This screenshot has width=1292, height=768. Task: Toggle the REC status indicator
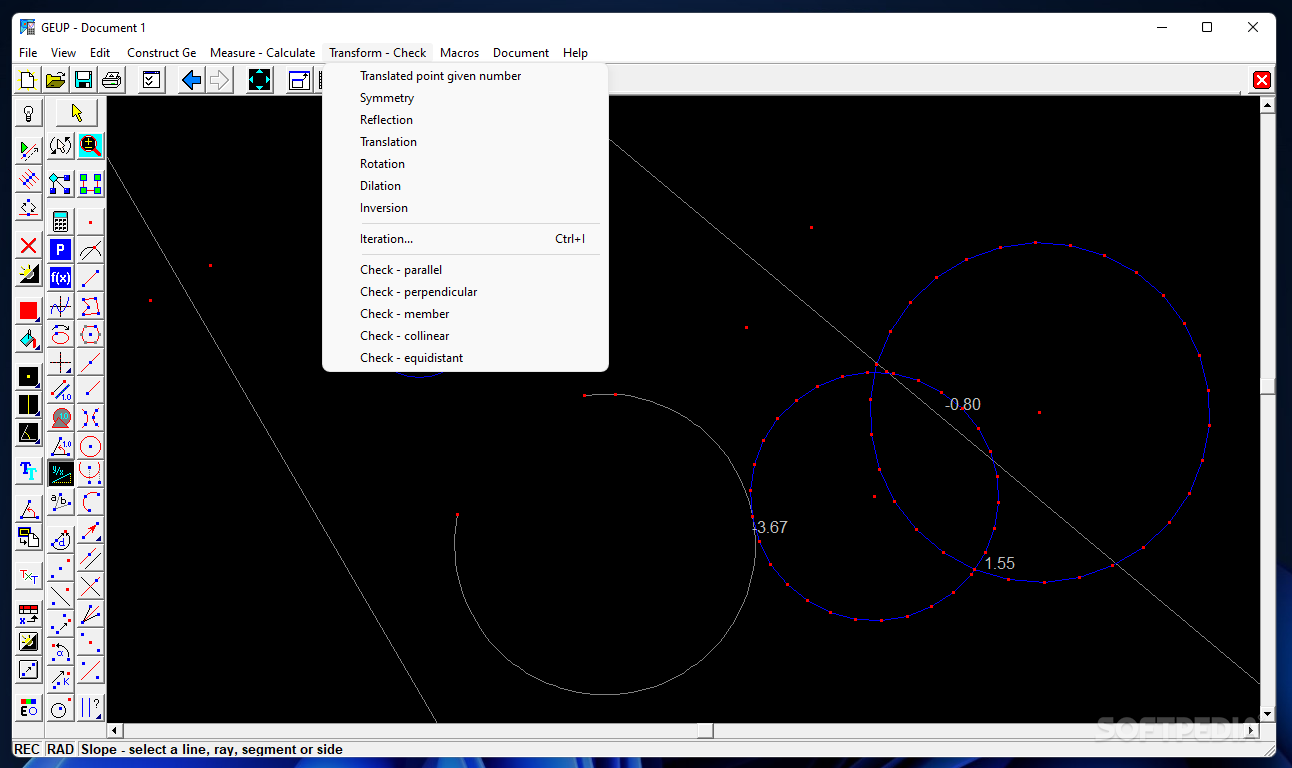coord(28,749)
